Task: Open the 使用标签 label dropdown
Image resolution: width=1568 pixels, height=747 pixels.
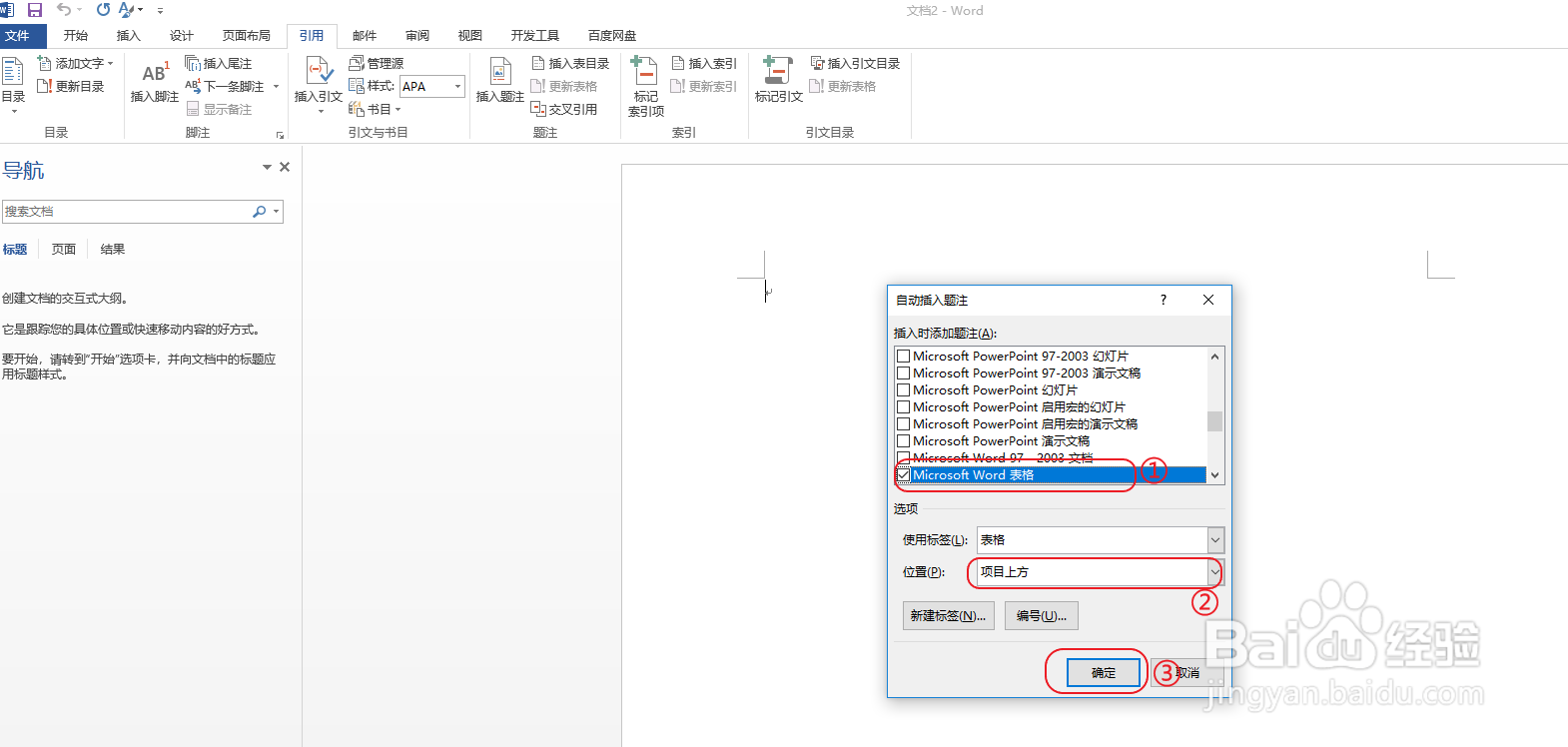Action: point(1215,540)
